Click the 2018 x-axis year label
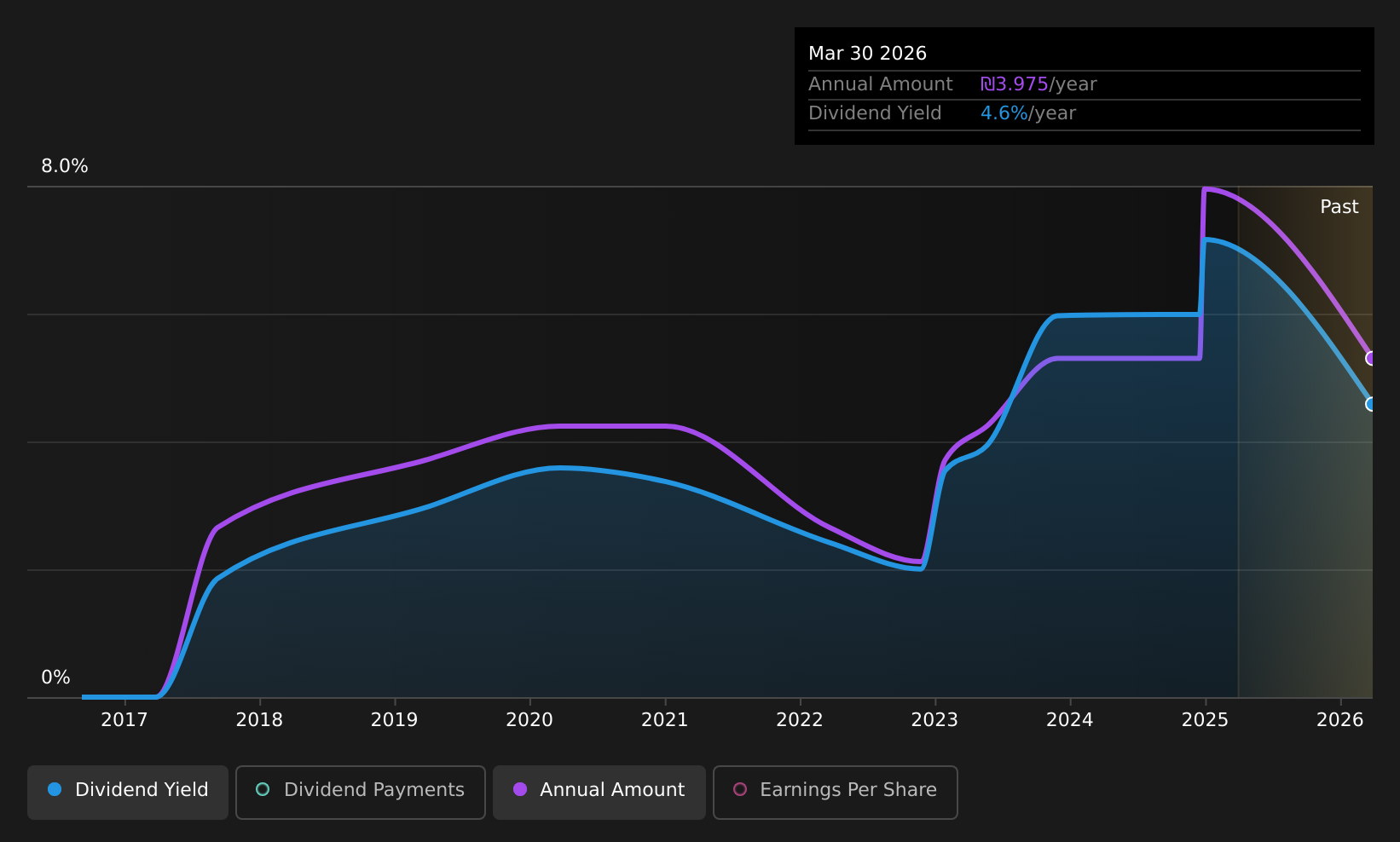 tap(259, 720)
